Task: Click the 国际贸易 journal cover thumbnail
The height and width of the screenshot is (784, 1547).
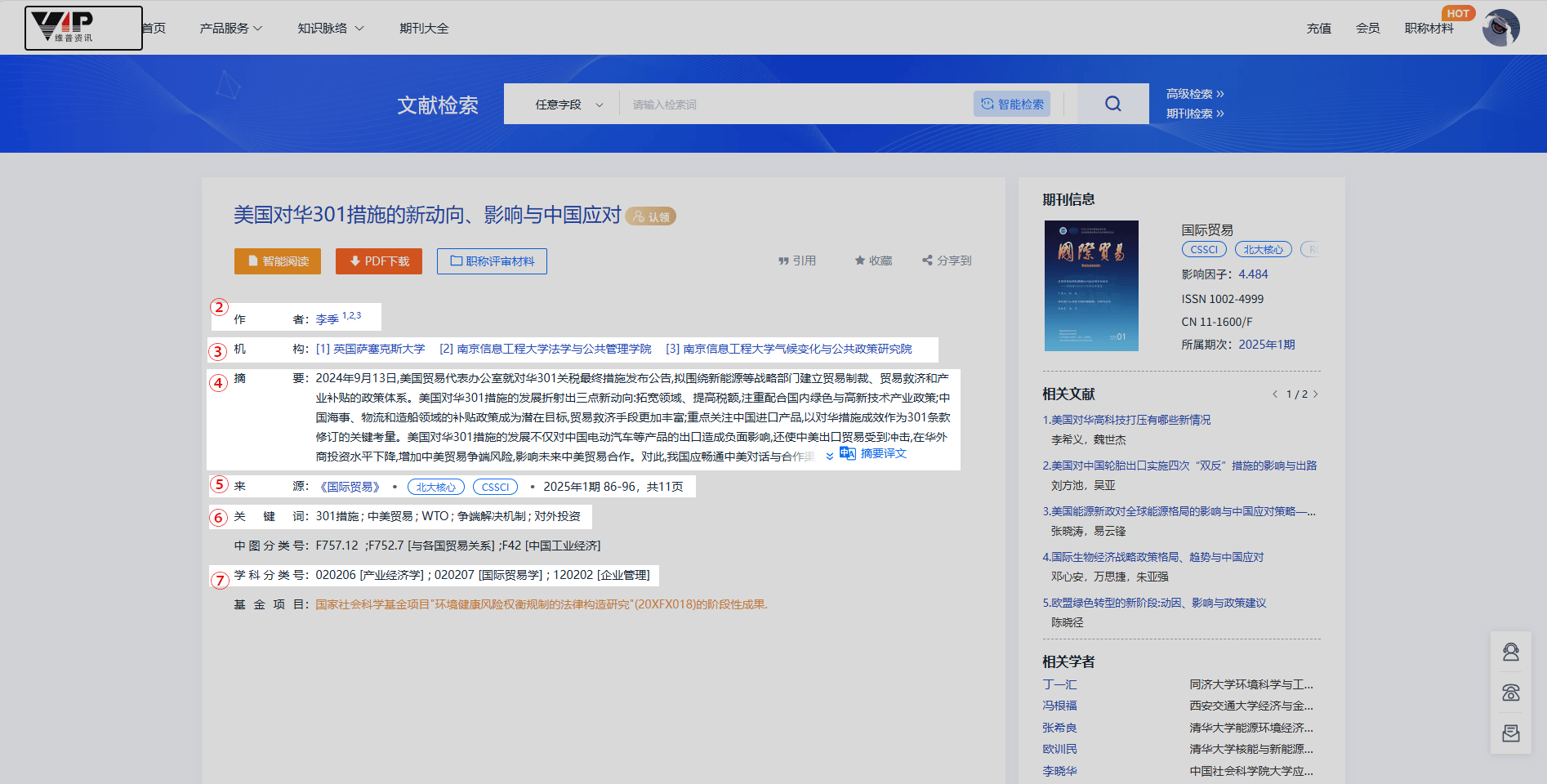Action: coord(1091,286)
